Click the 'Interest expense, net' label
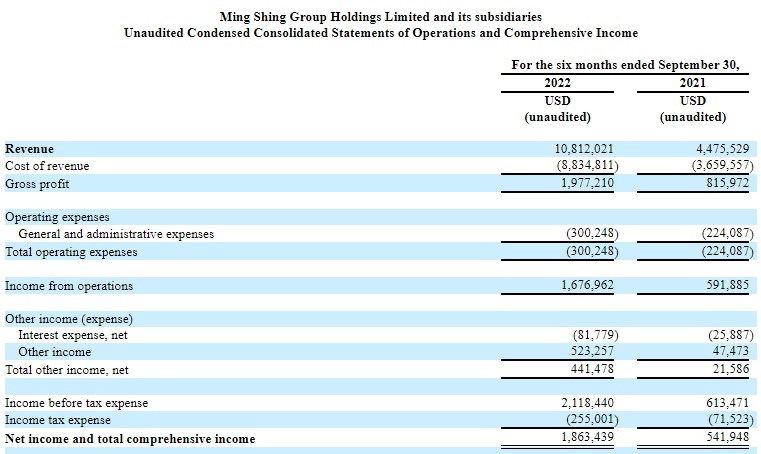The width and height of the screenshot is (761, 454). [x=73, y=335]
